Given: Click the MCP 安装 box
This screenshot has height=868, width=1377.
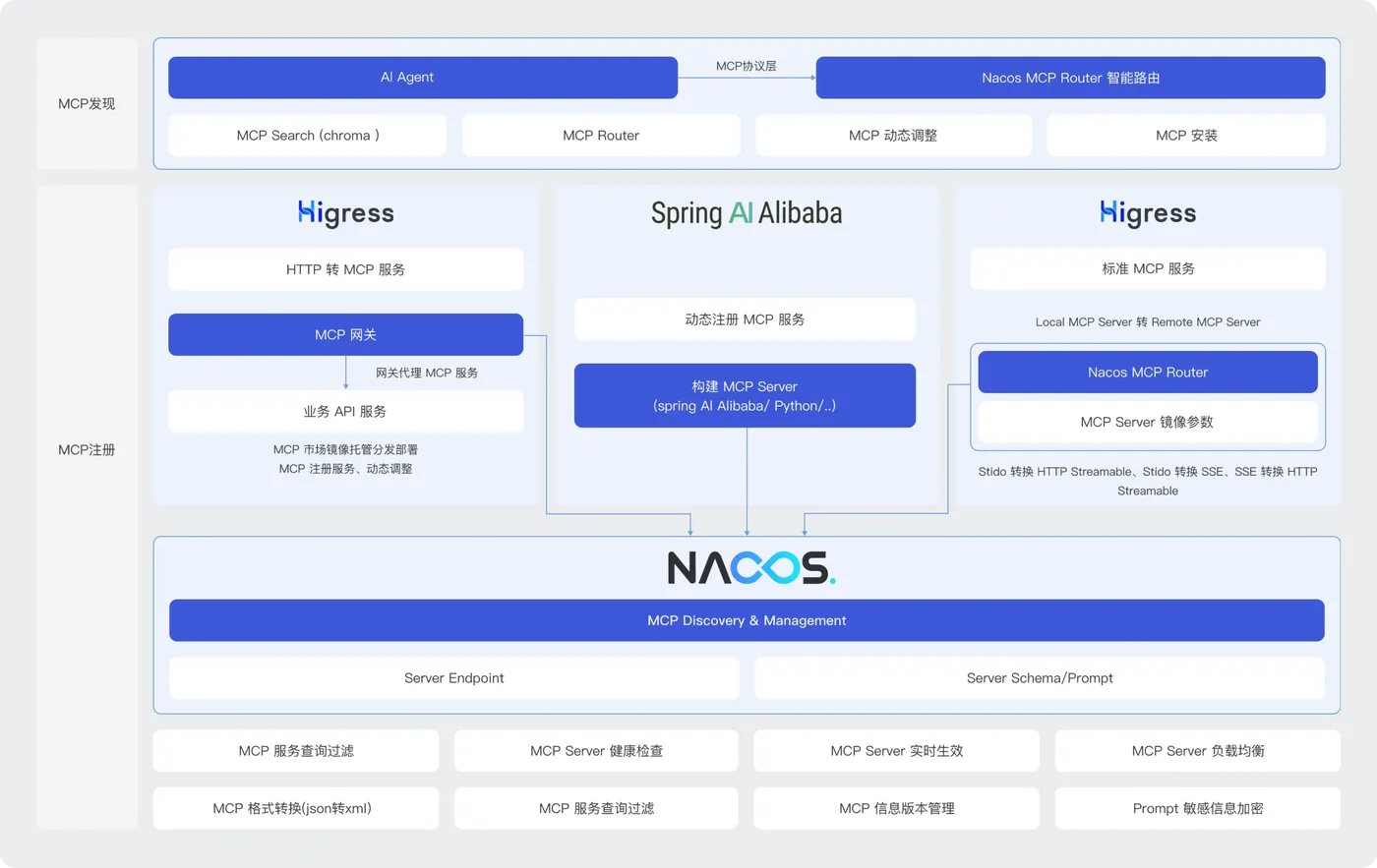Looking at the screenshot, I should 1186,136.
